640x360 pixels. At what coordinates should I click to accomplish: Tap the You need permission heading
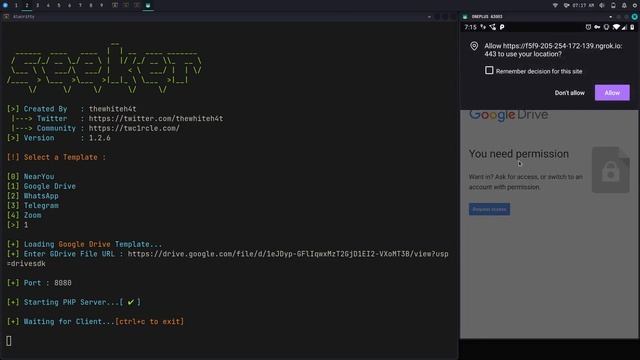tap(518, 154)
